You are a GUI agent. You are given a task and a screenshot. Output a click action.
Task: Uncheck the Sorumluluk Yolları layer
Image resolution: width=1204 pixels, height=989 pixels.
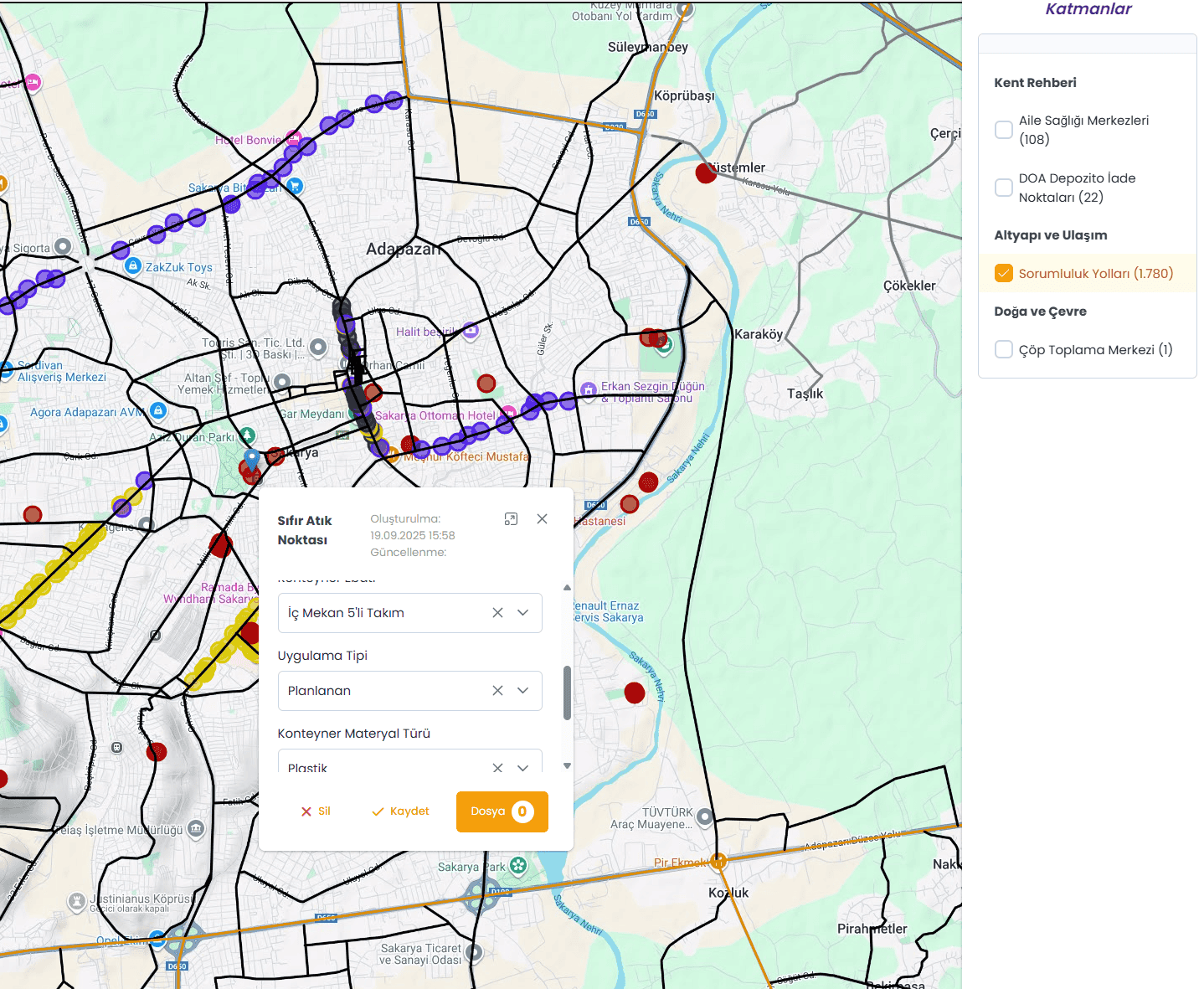pyautogui.click(x=1004, y=274)
